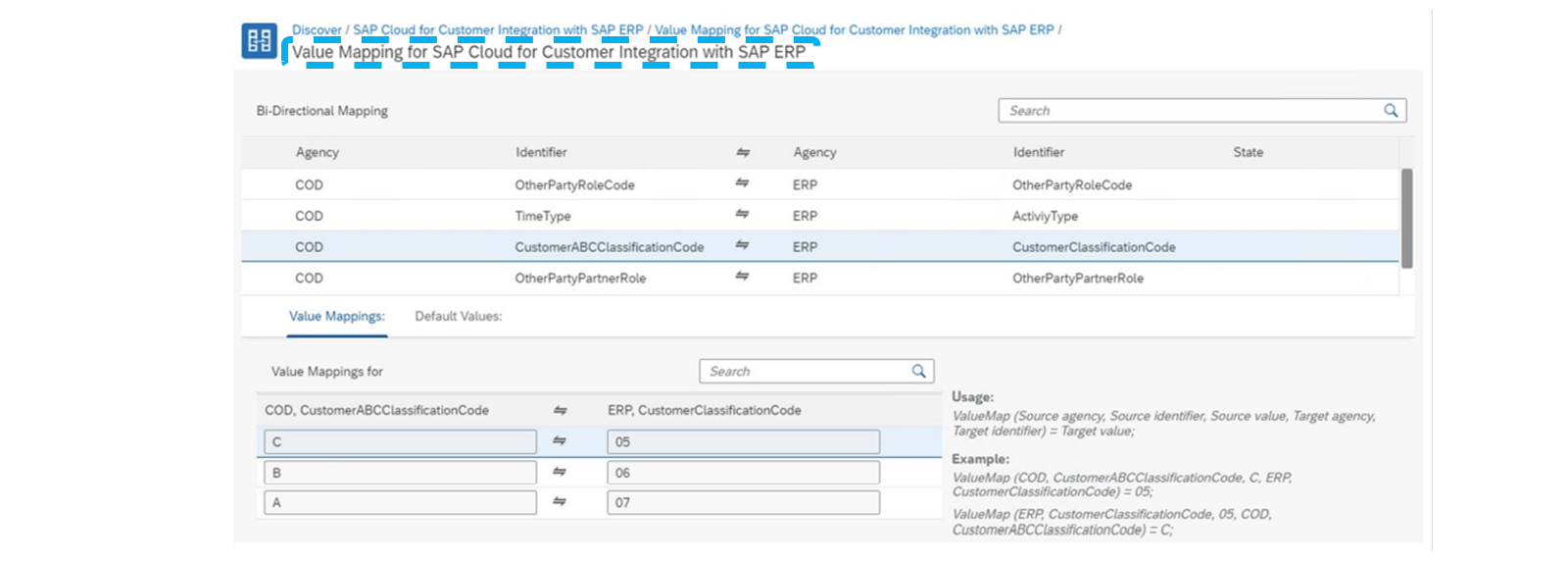
Task: Select the ActiviyType ERP identifier cell
Action: [1045, 216]
